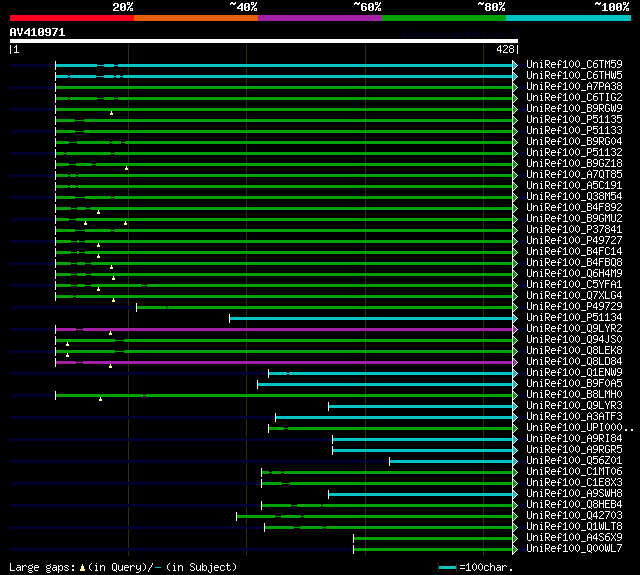Viewport: 640px width, 575px height.
Task: Click the yellow gap marker under the B8LMH0 row
Action: pyautogui.click(x=100, y=399)
